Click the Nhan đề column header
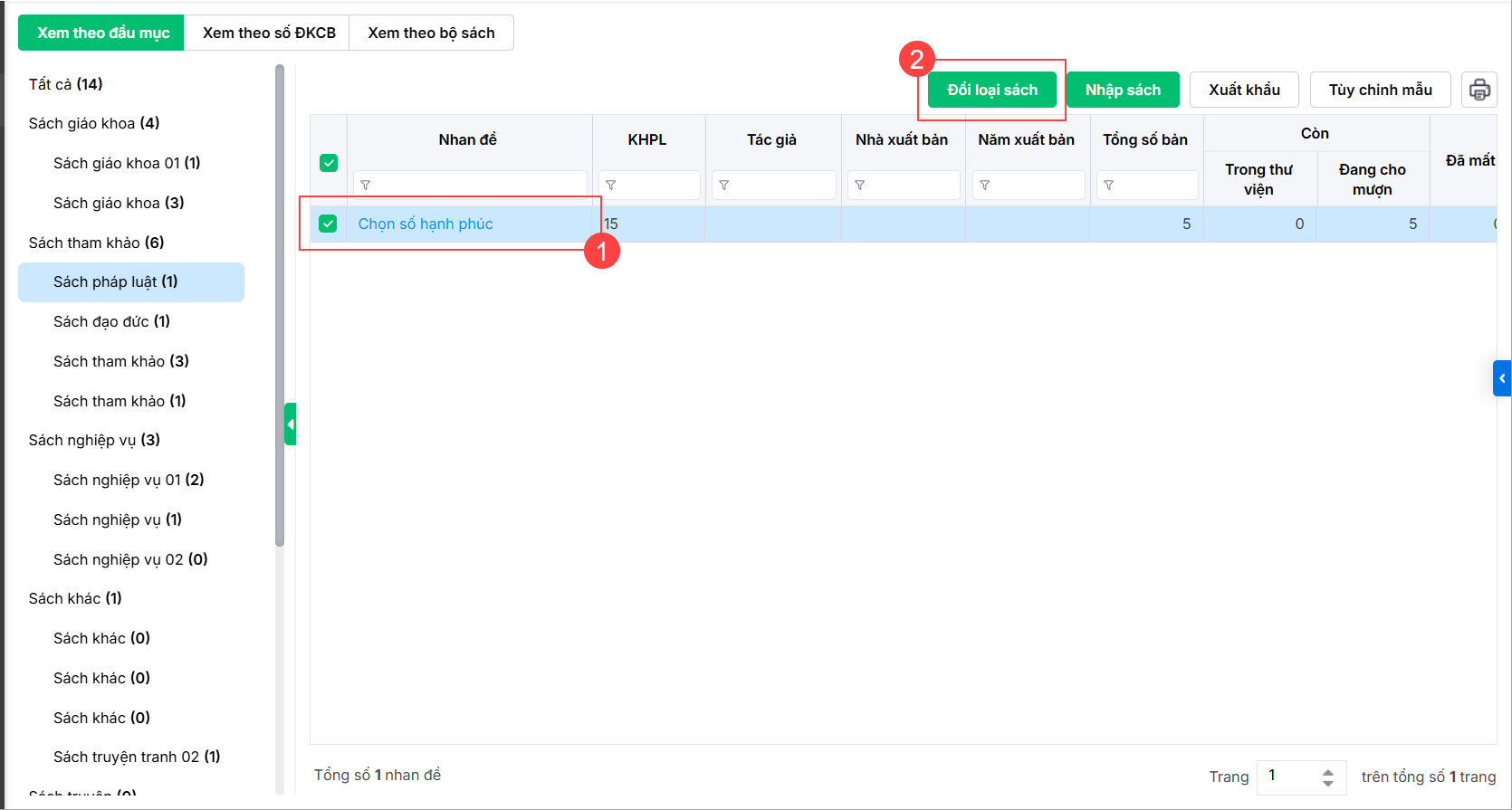Viewport: 1512px width, 810px height. (467, 139)
